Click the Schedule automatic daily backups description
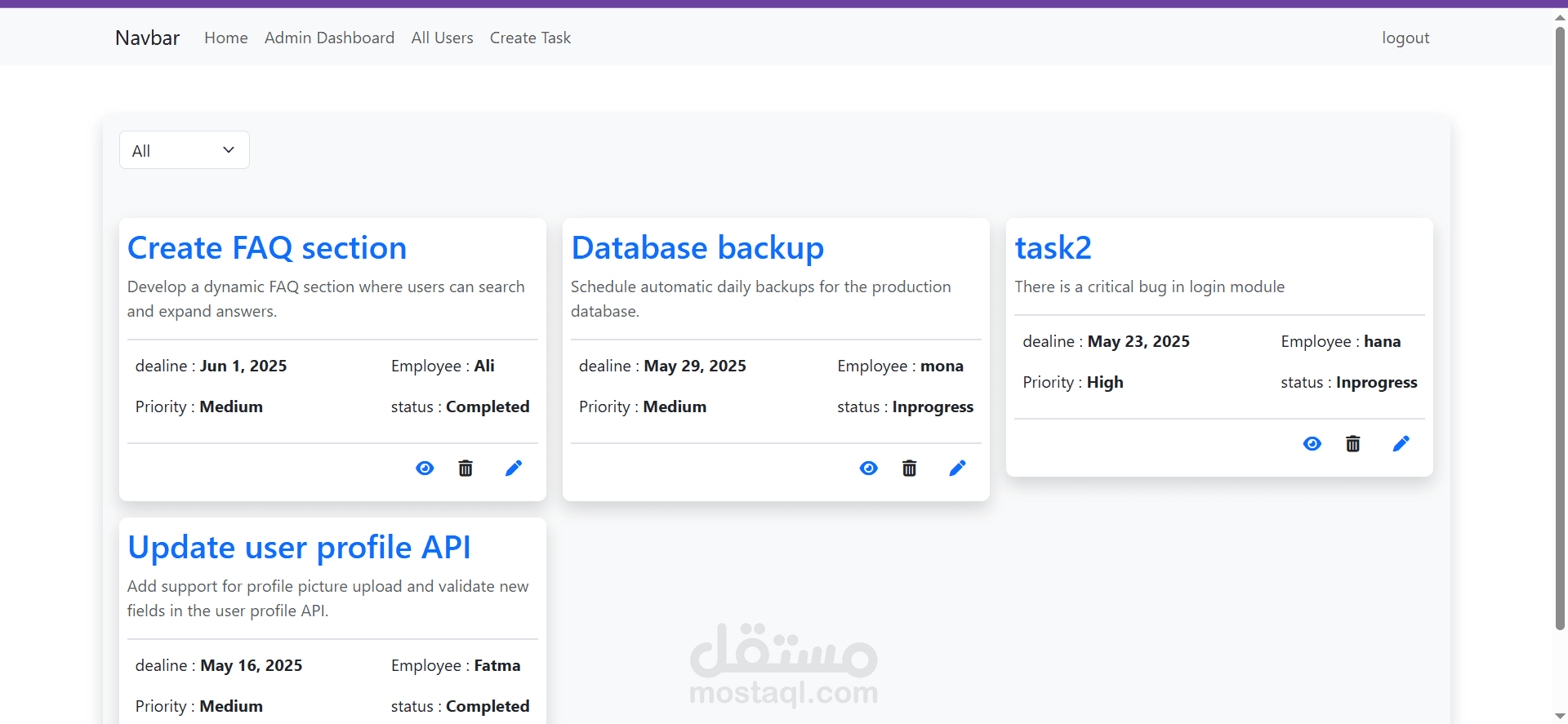Image resolution: width=1568 pixels, height=724 pixels. pyautogui.click(x=761, y=299)
